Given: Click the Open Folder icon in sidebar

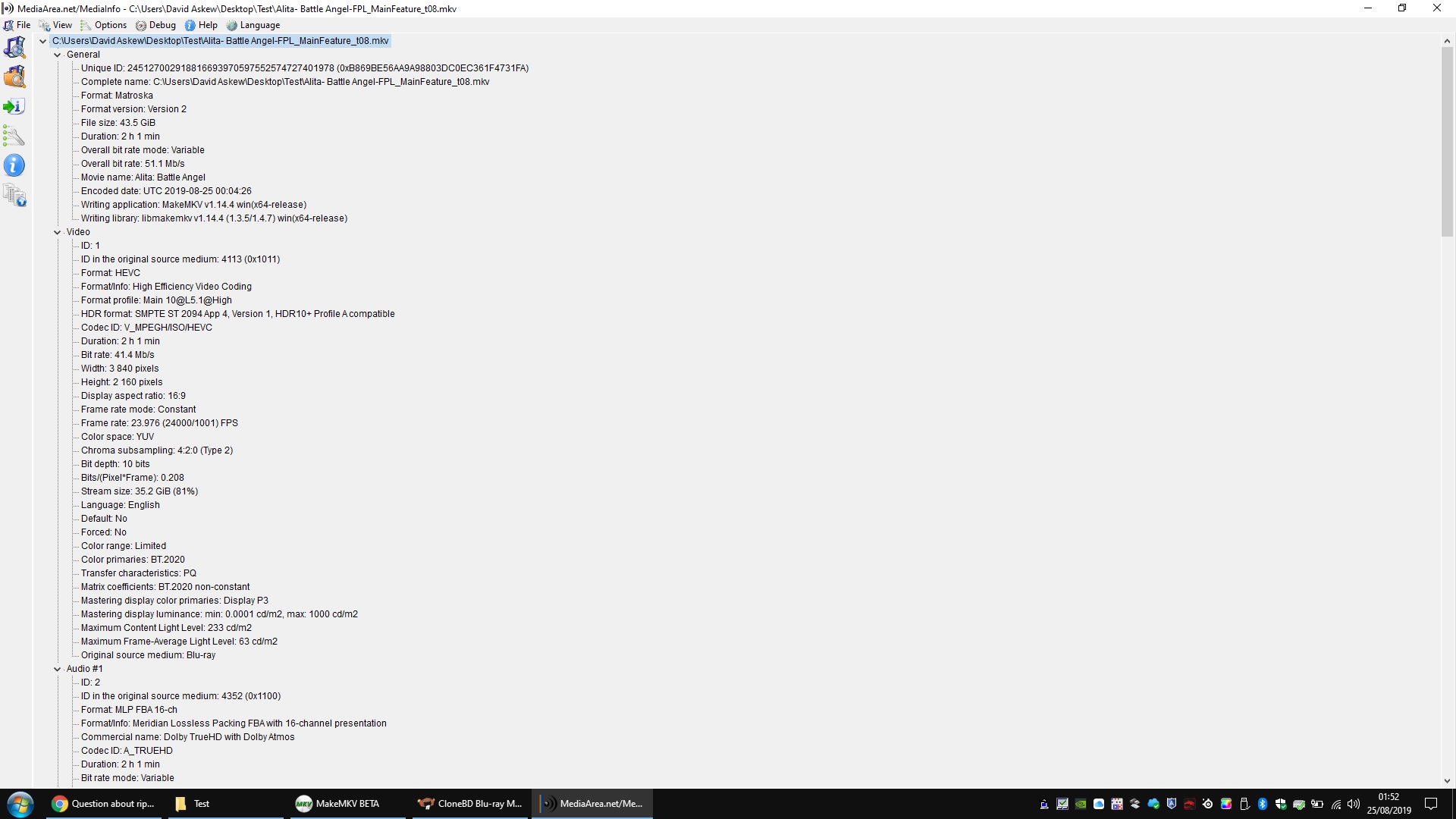Looking at the screenshot, I should point(14,77).
